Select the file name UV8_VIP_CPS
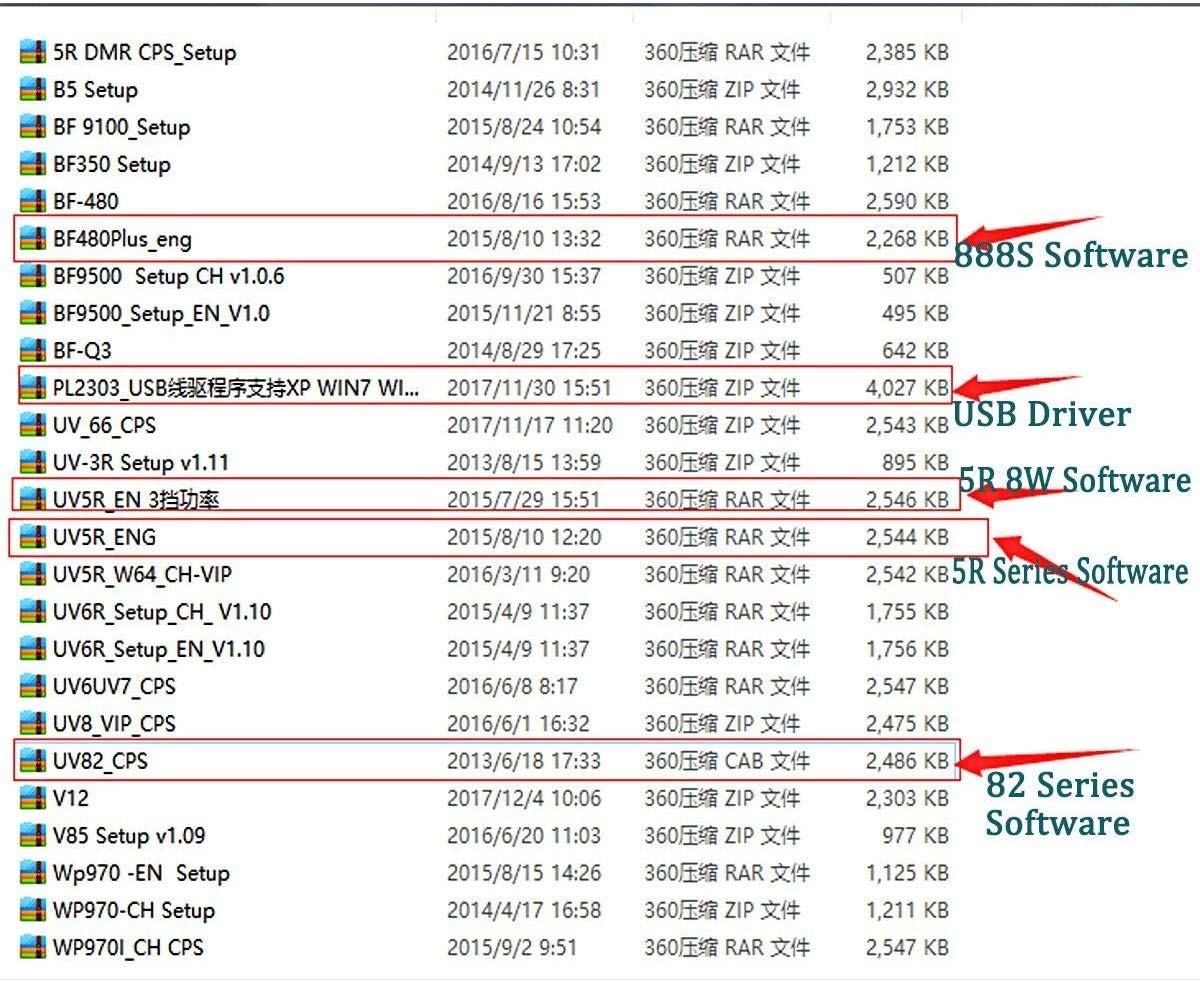 tap(115, 724)
